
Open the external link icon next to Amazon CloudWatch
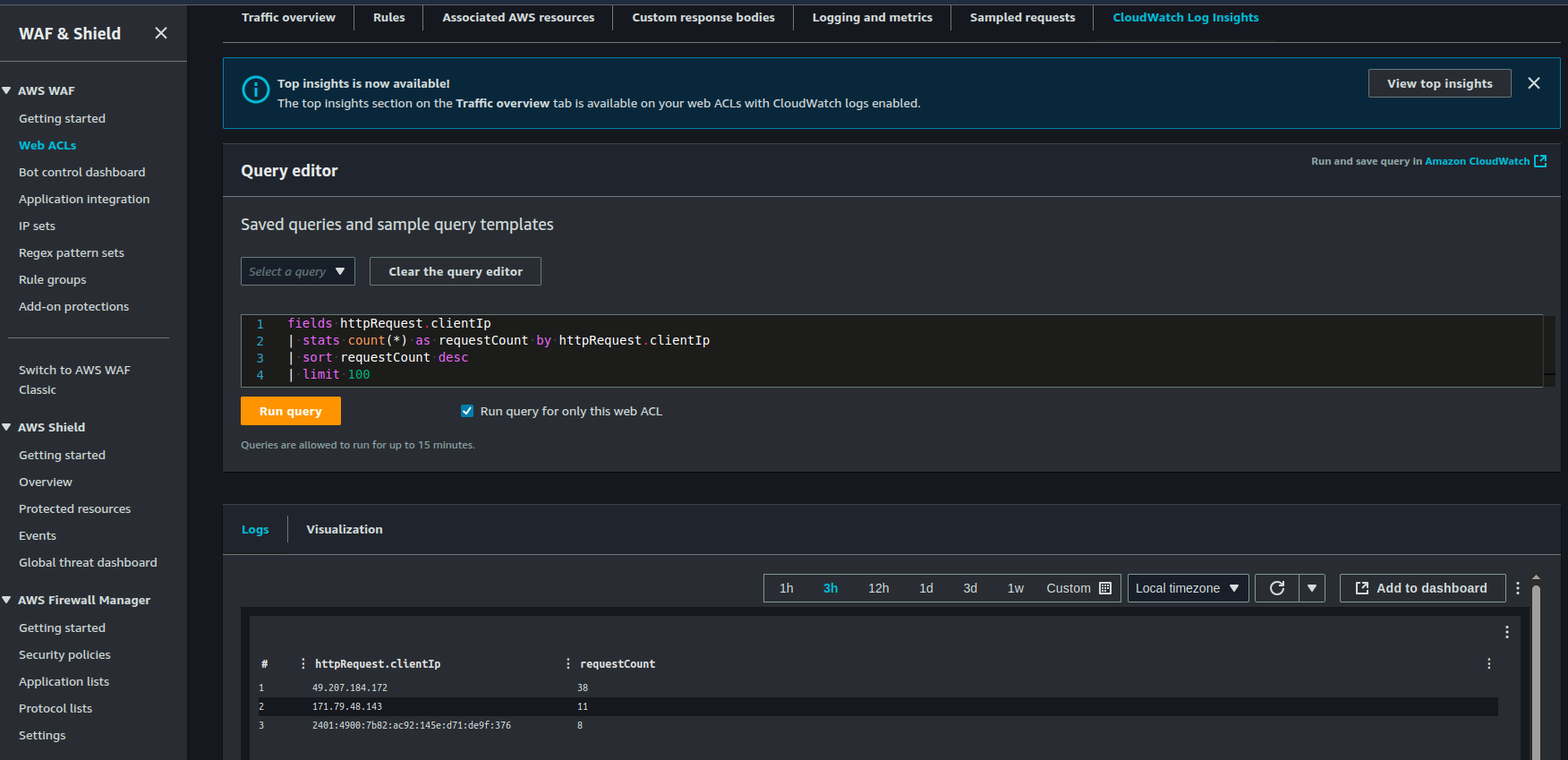point(1540,161)
